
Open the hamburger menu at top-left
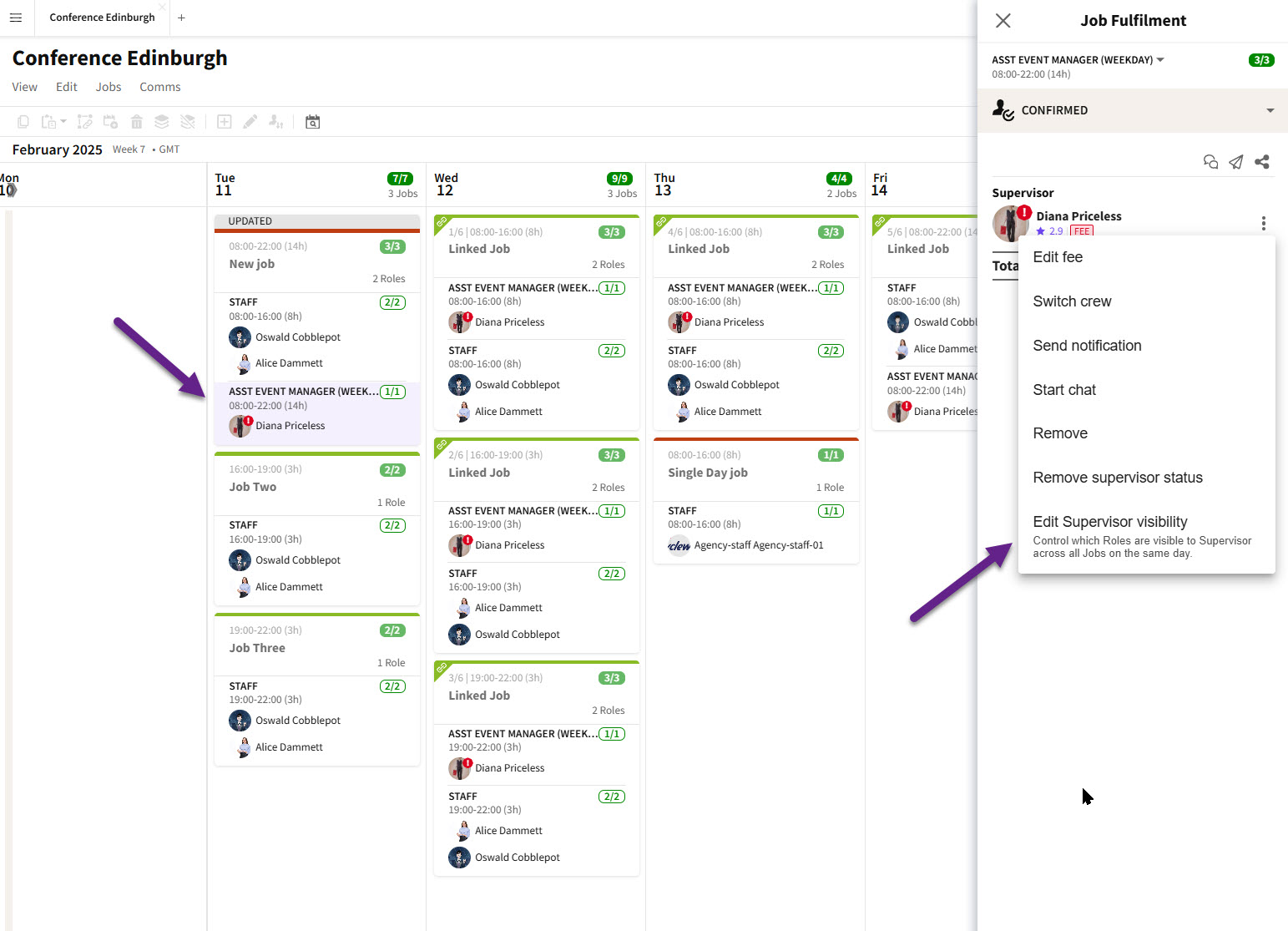click(x=15, y=18)
